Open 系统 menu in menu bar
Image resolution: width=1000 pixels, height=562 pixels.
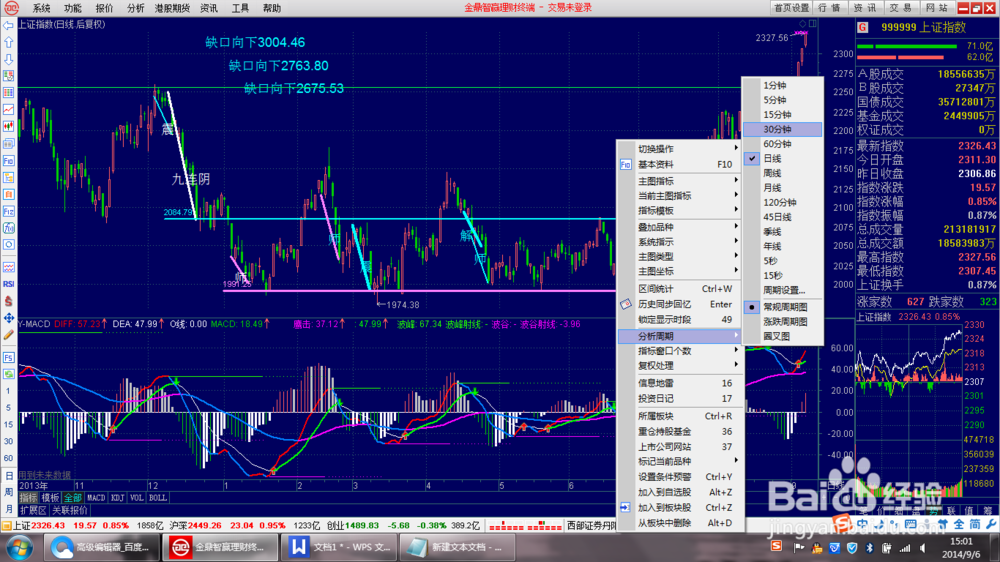coord(41,8)
